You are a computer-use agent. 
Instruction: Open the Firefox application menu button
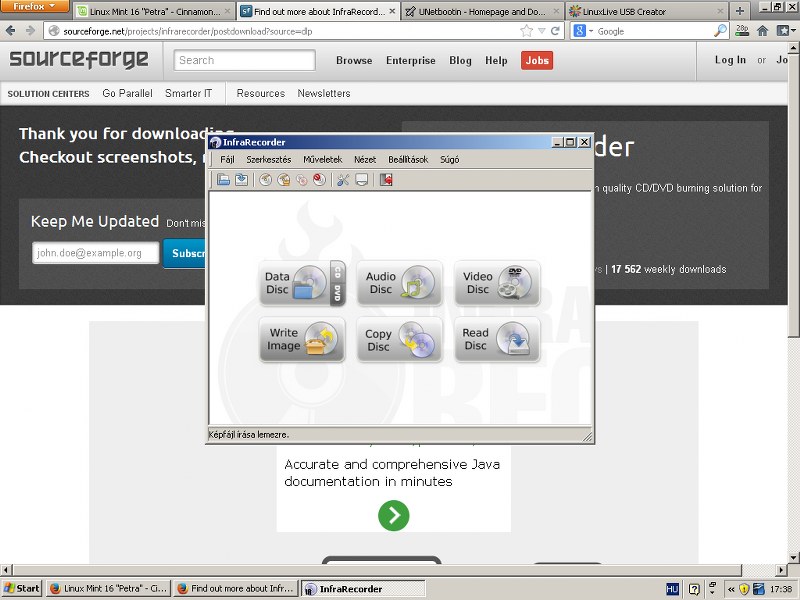pos(34,6)
